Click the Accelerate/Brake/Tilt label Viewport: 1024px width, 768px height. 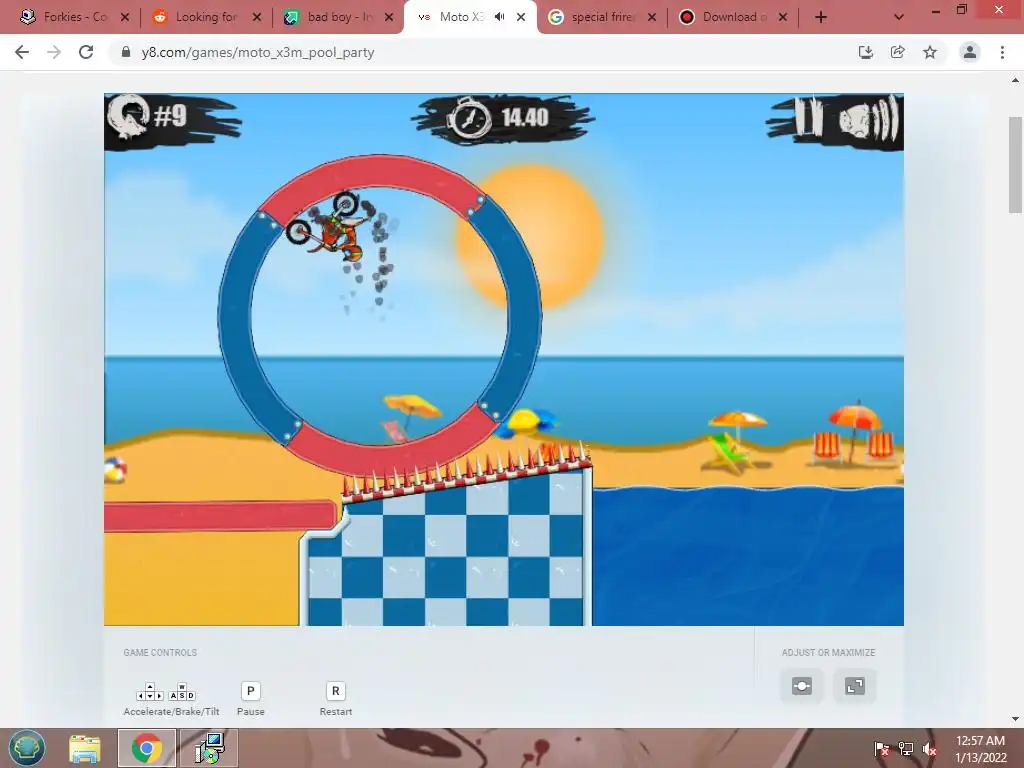[x=171, y=711]
